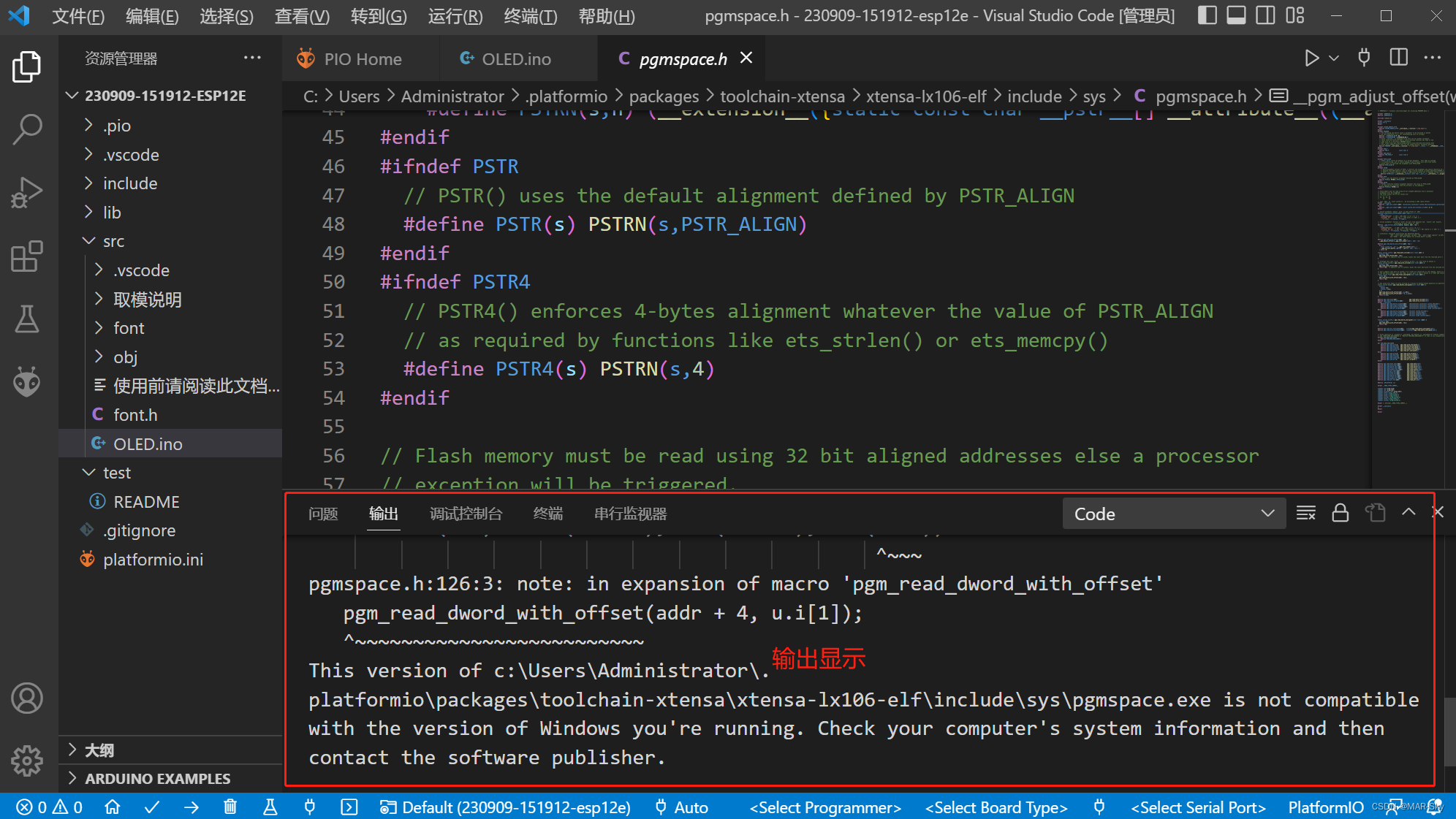Click PlatformIO Upload arrow in status bar

click(192, 807)
